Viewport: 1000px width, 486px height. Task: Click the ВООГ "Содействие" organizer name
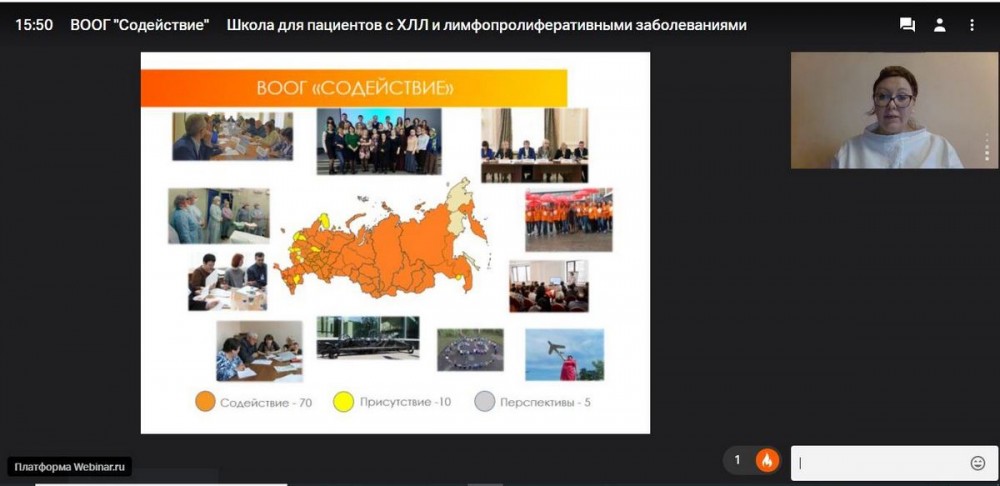(140, 26)
